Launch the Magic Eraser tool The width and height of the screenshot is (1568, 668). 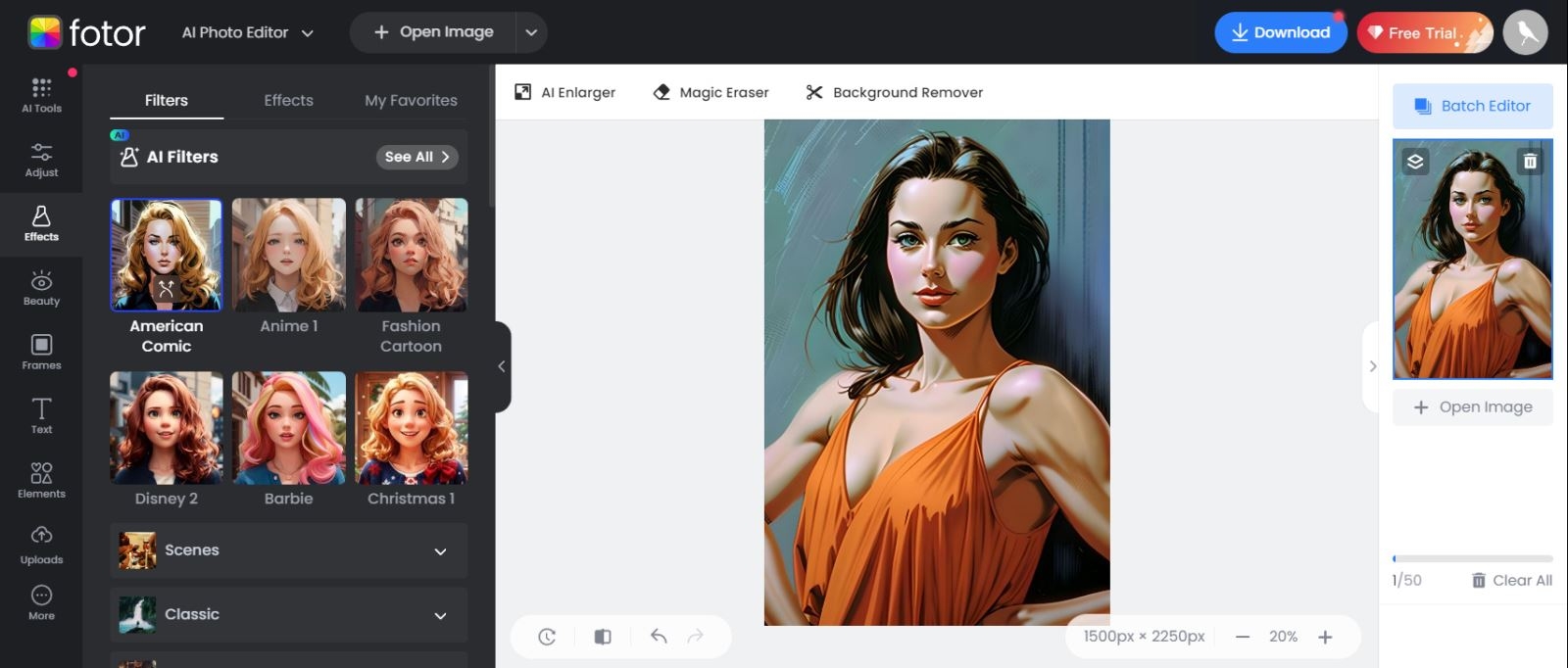point(710,92)
